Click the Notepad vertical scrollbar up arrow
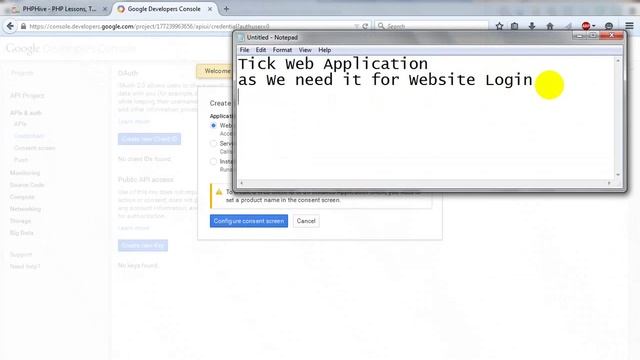Screen dimensions: 640x360 pyautogui.click(x=618, y=60)
